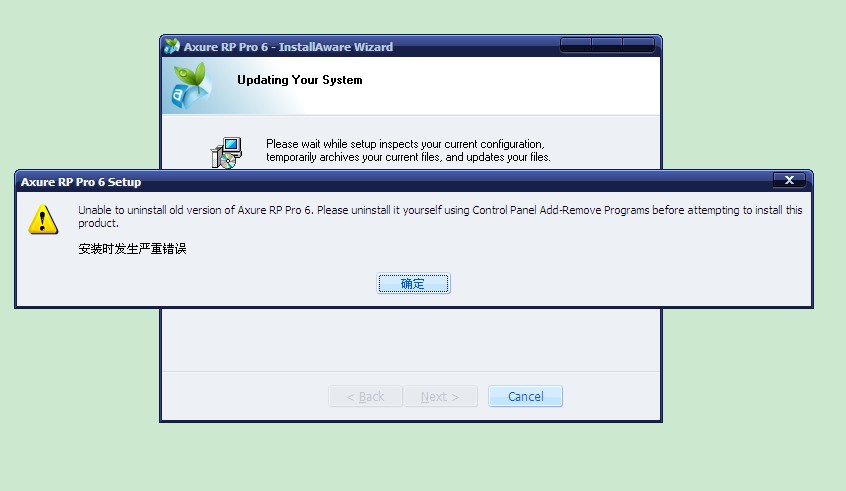Click the 'Unable to uninstall old version' message

pos(440,216)
